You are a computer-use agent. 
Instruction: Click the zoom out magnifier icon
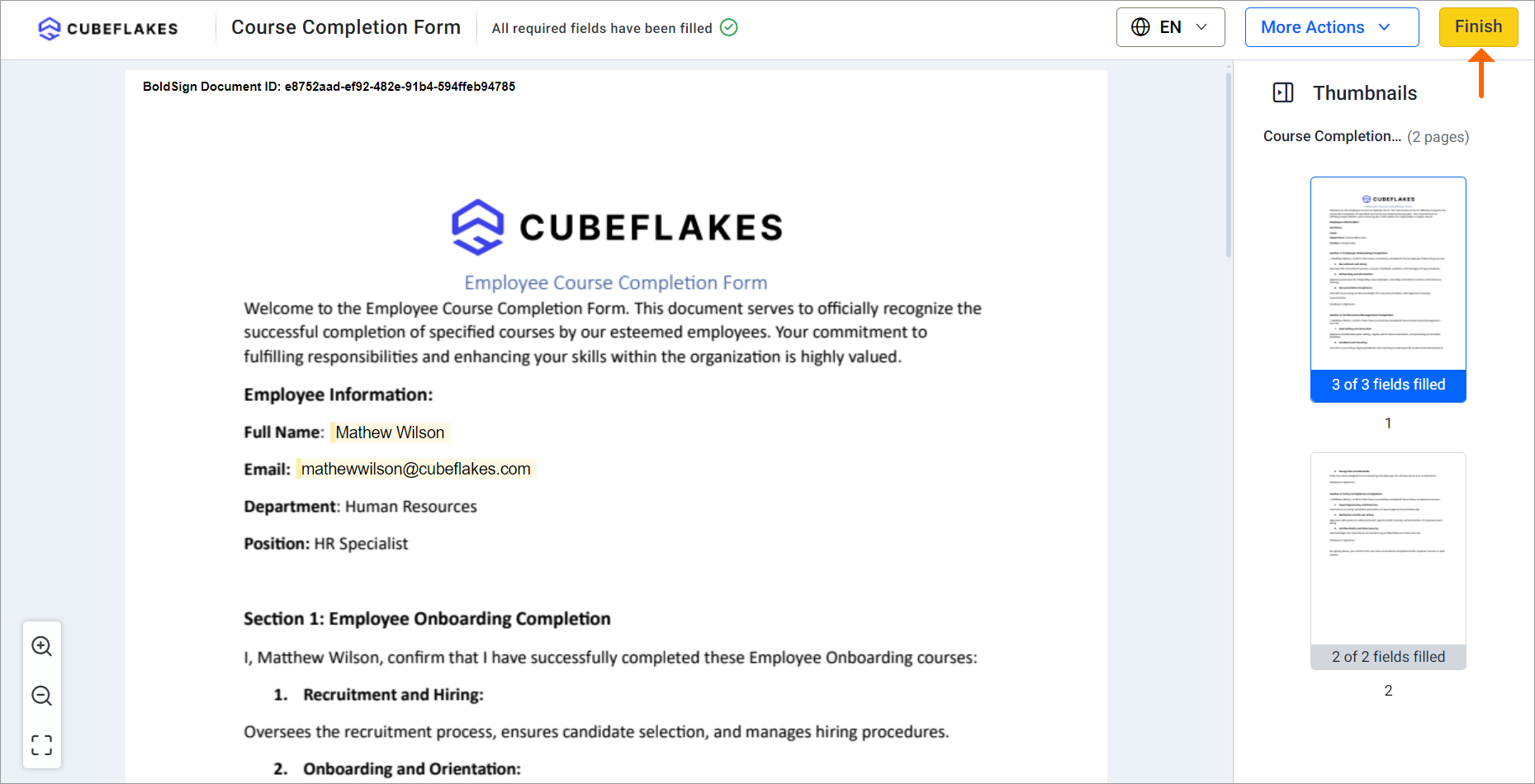(42, 696)
